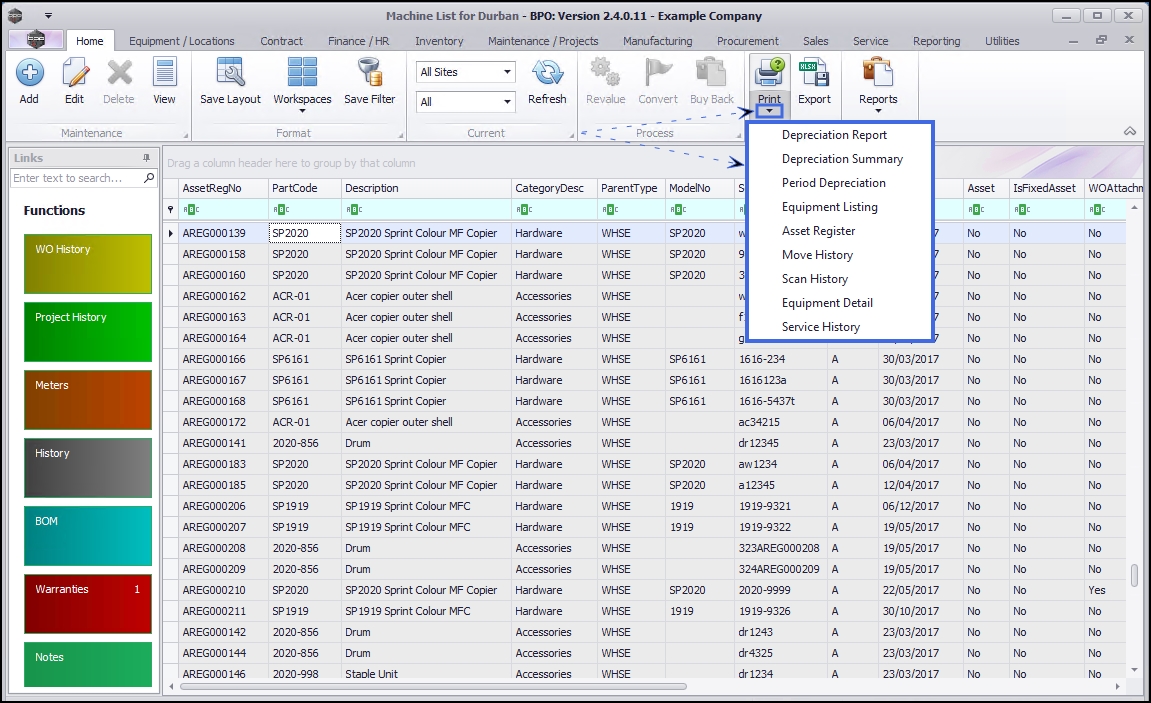
Task: Click the Edit pencil icon
Action: click(x=75, y=73)
